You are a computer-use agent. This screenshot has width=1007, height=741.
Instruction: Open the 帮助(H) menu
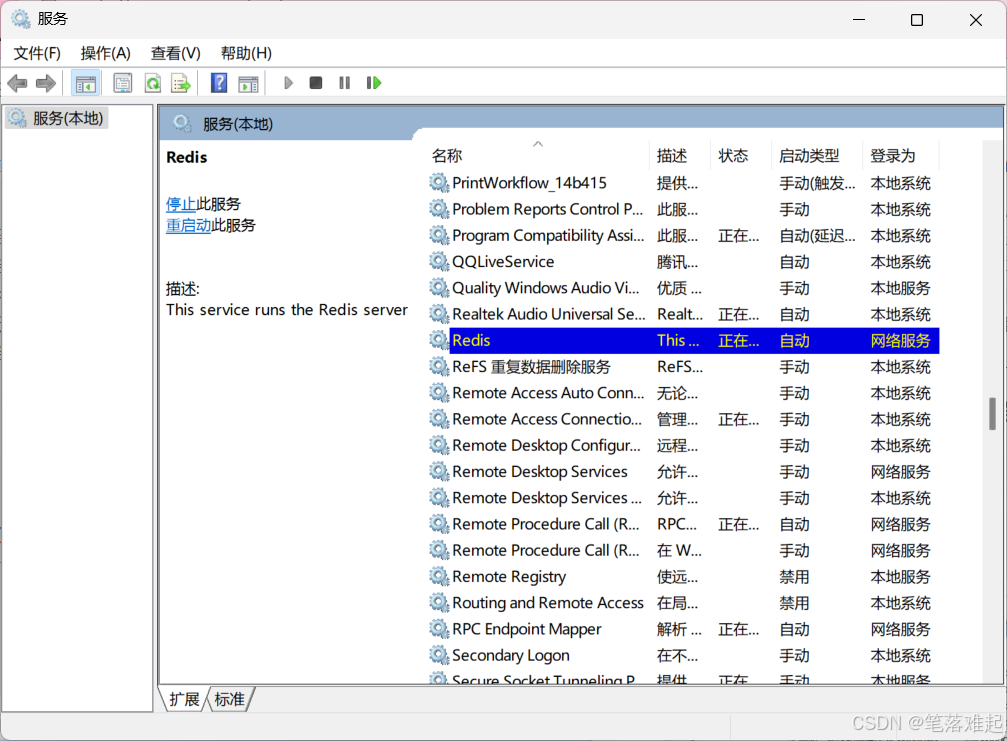click(246, 53)
